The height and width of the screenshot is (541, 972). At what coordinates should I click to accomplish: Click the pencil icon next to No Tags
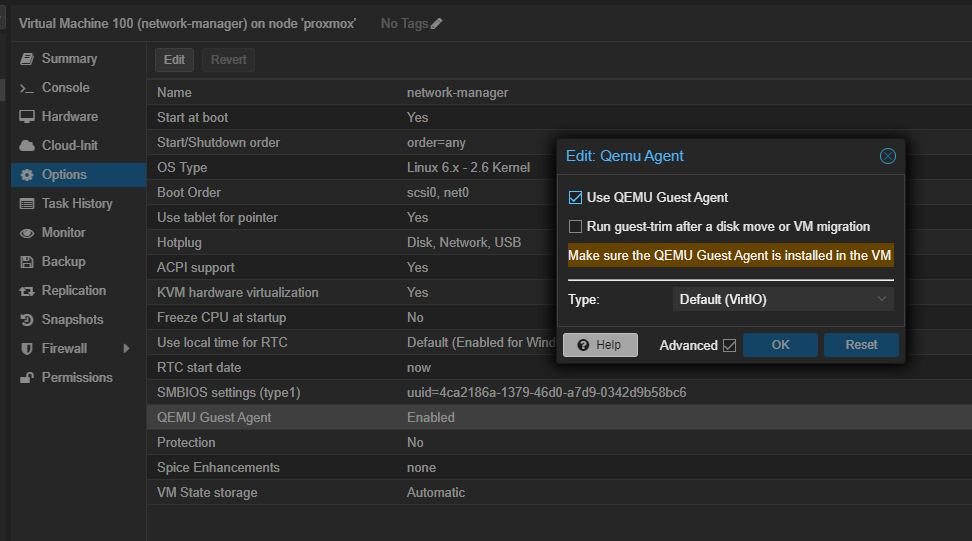(436, 23)
